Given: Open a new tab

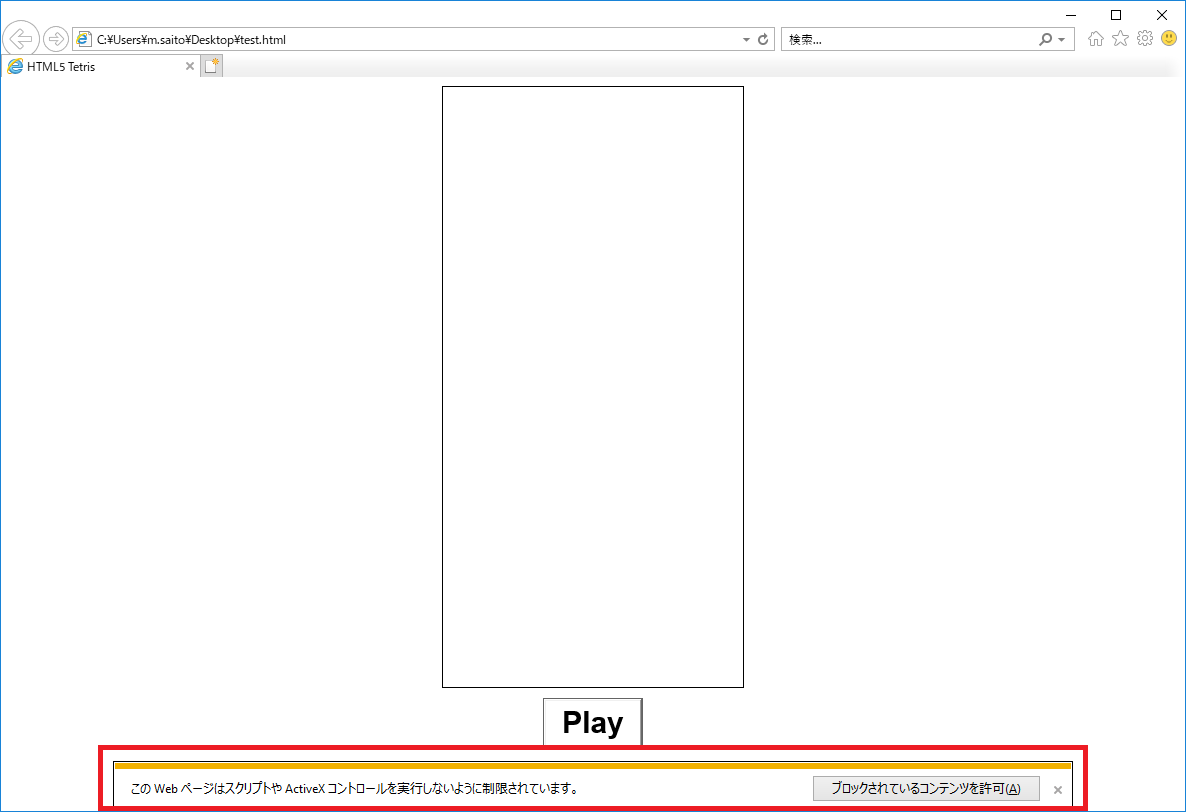Looking at the screenshot, I should (211, 67).
